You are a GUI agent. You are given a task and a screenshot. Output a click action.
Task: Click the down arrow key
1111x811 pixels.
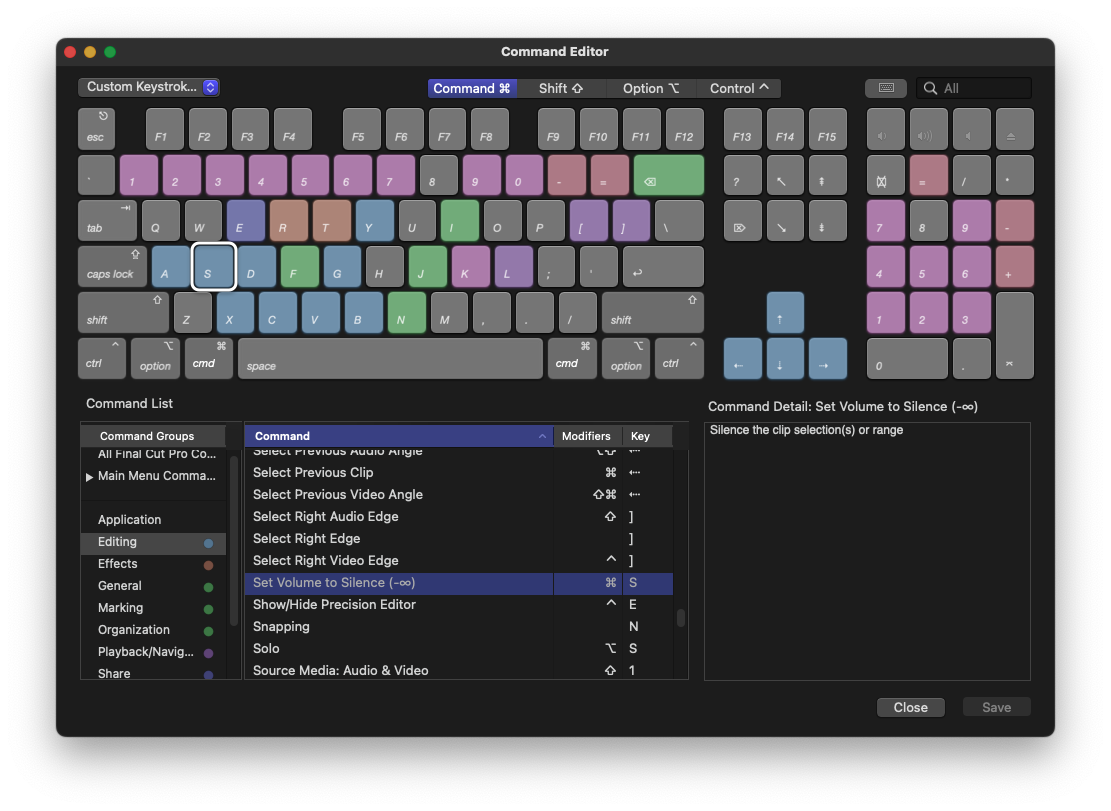(785, 358)
